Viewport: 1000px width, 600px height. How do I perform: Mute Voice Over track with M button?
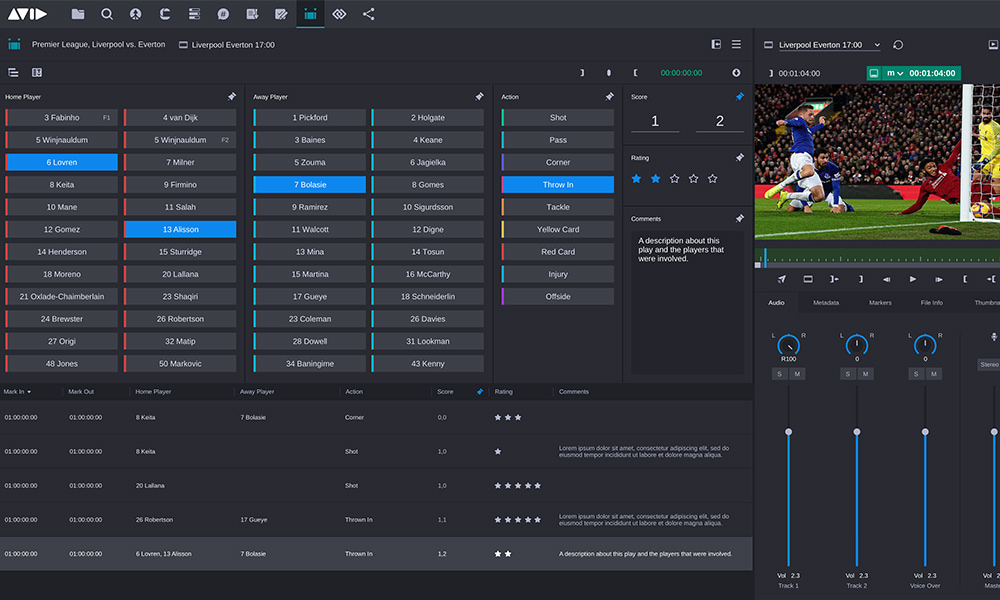point(934,374)
